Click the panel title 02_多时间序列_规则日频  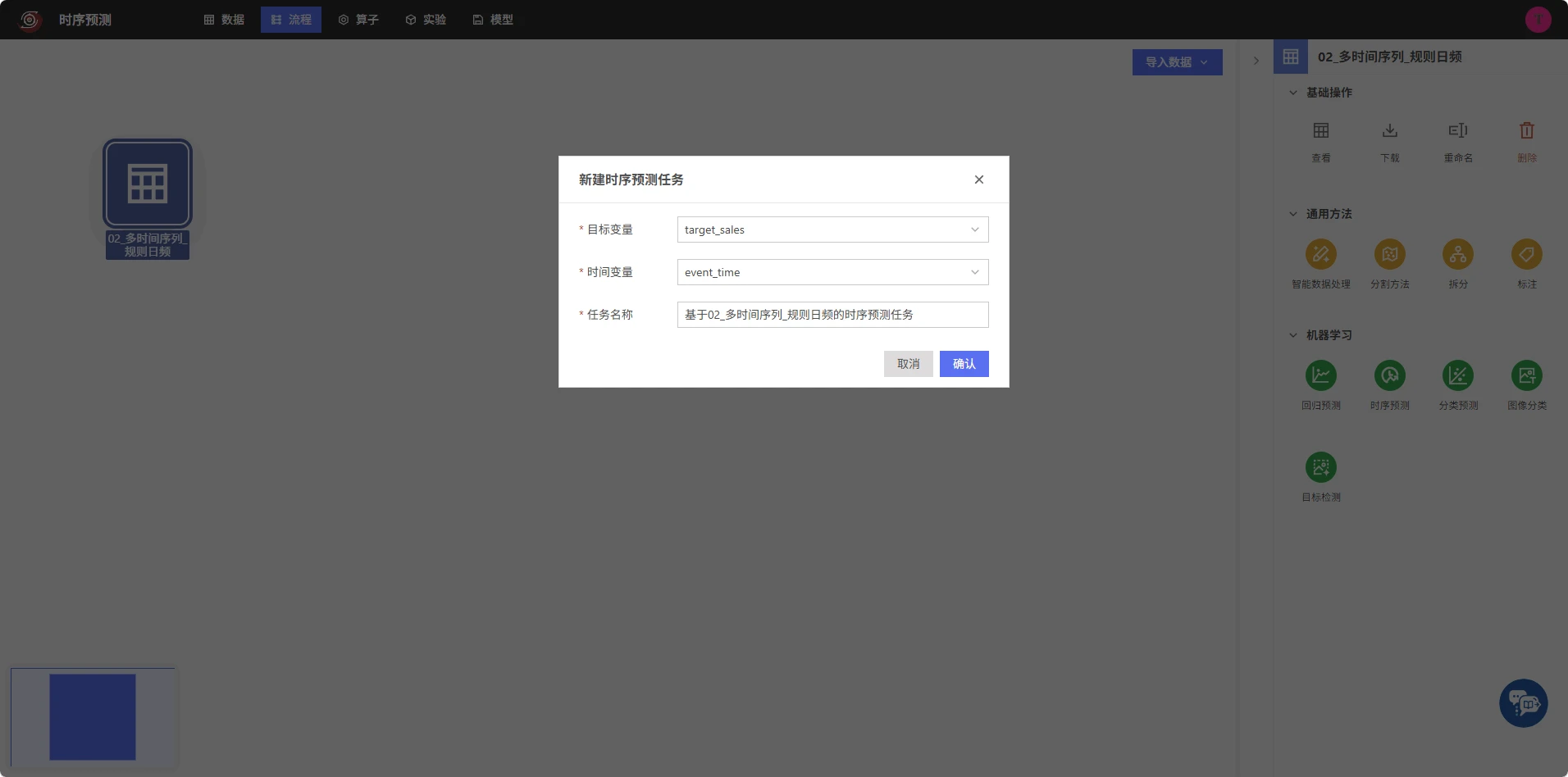point(1389,57)
